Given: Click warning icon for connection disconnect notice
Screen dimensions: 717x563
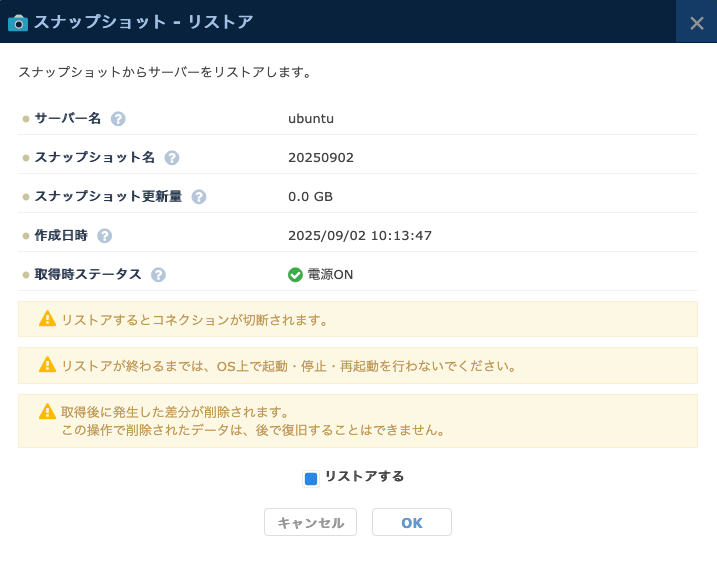Looking at the screenshot, I should coord(47,319).
